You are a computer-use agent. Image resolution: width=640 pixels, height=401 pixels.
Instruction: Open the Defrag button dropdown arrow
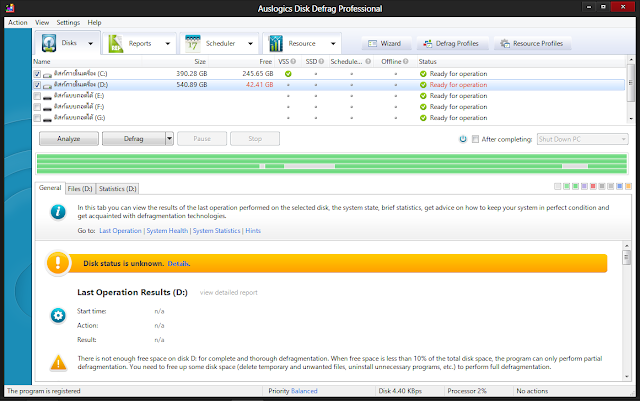tap(169, 139)
